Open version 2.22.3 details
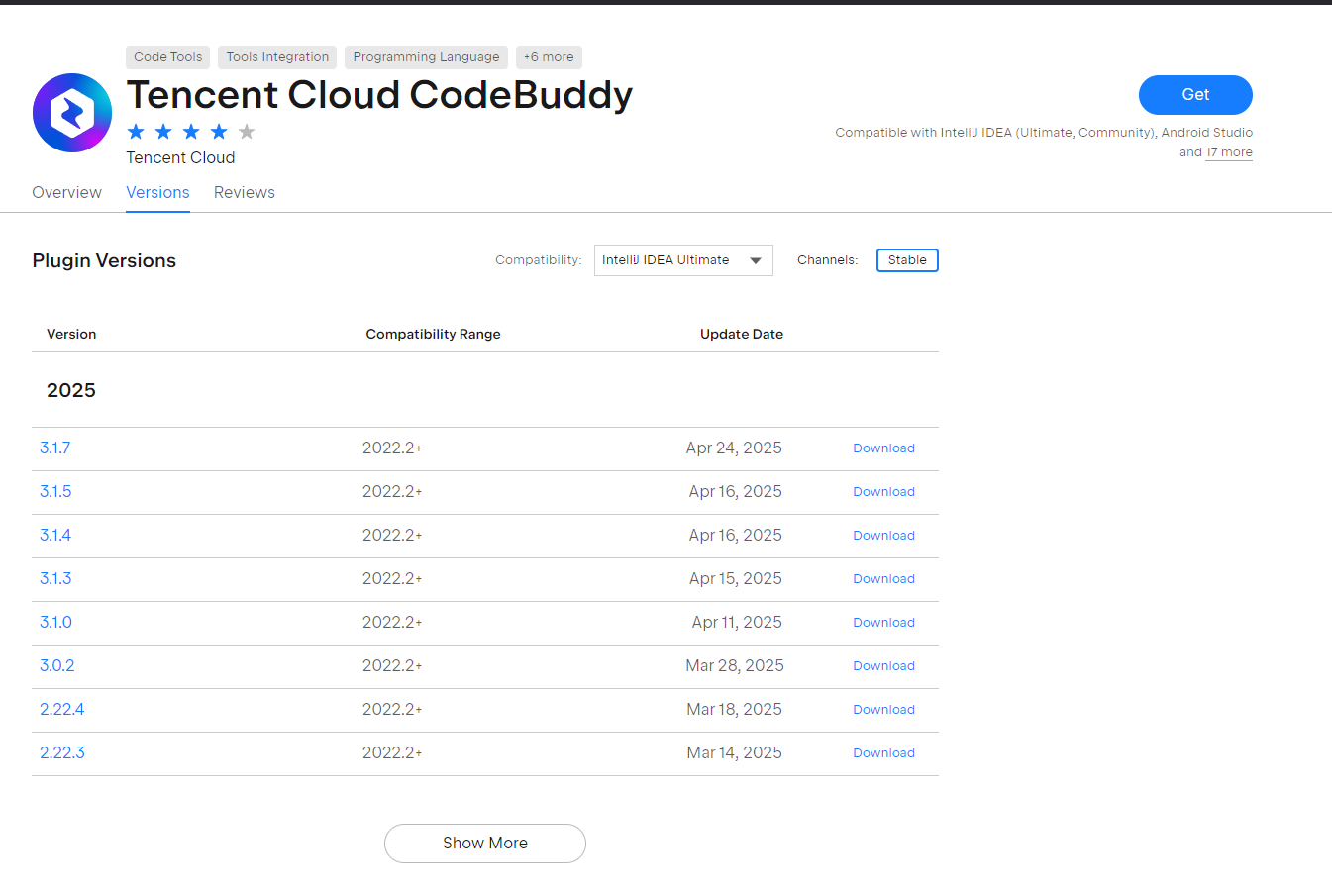Viewport: 1332px width, 896px height. pos(62,752)
